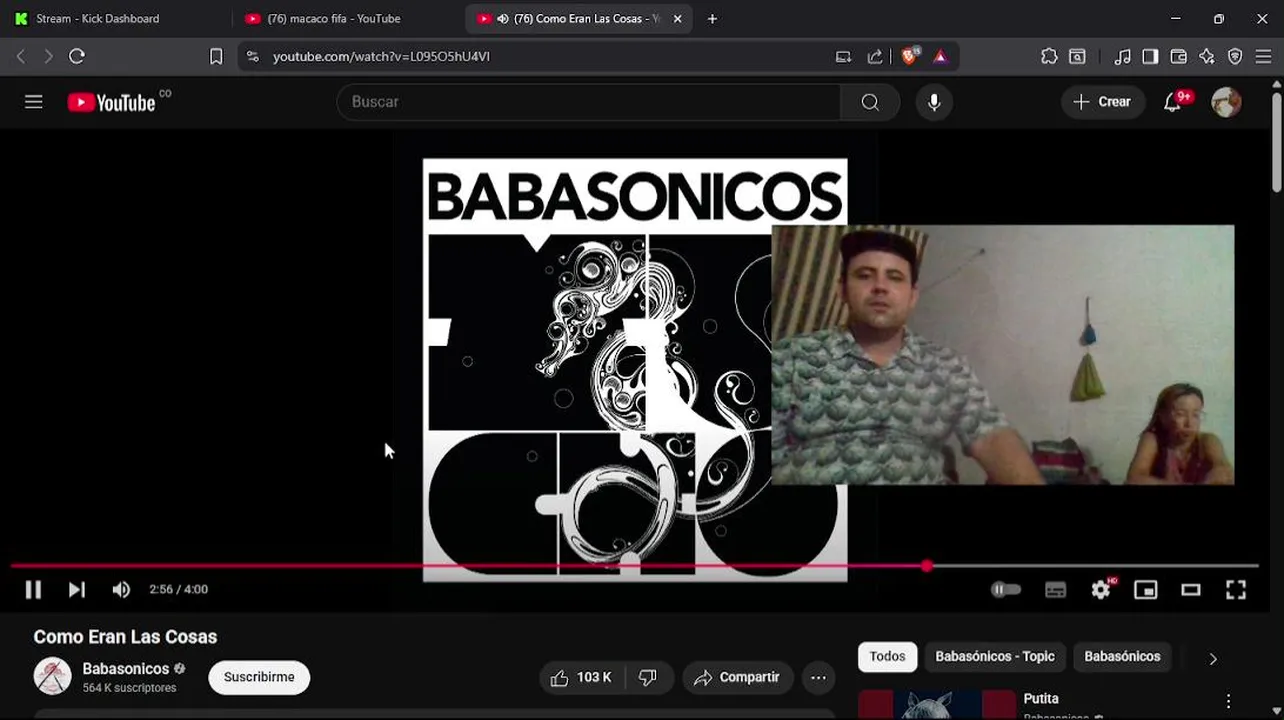Open options menu for Putita video
The height and width of the screenshot is (720, 1284).
[x=1228, y=701]
